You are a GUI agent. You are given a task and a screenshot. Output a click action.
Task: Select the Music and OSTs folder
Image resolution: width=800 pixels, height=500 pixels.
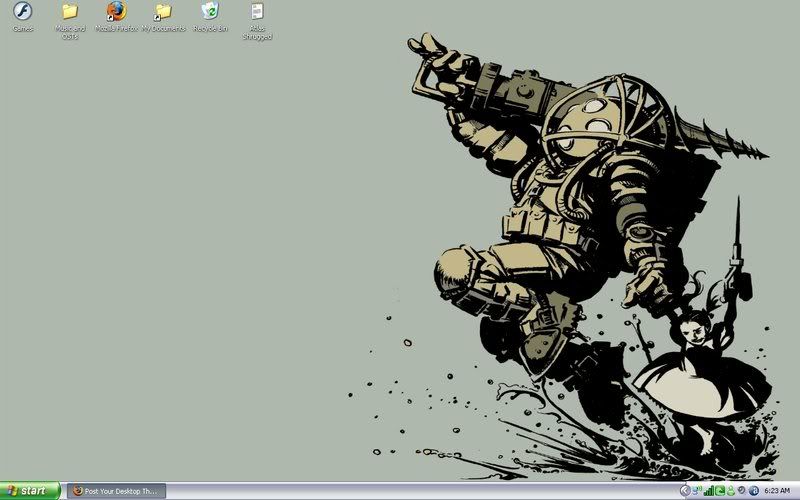point(70,12)
